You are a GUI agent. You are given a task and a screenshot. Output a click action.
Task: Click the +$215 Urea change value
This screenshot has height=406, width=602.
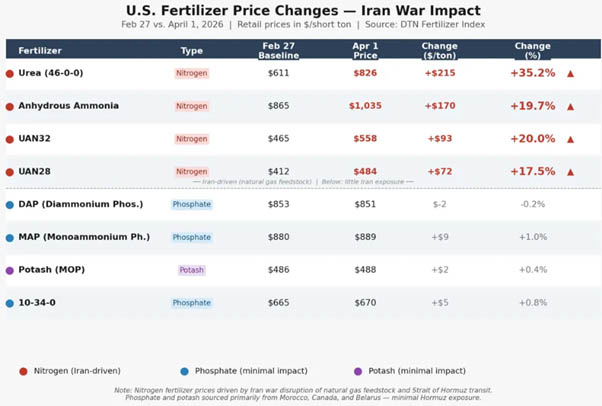click(440, 73)
